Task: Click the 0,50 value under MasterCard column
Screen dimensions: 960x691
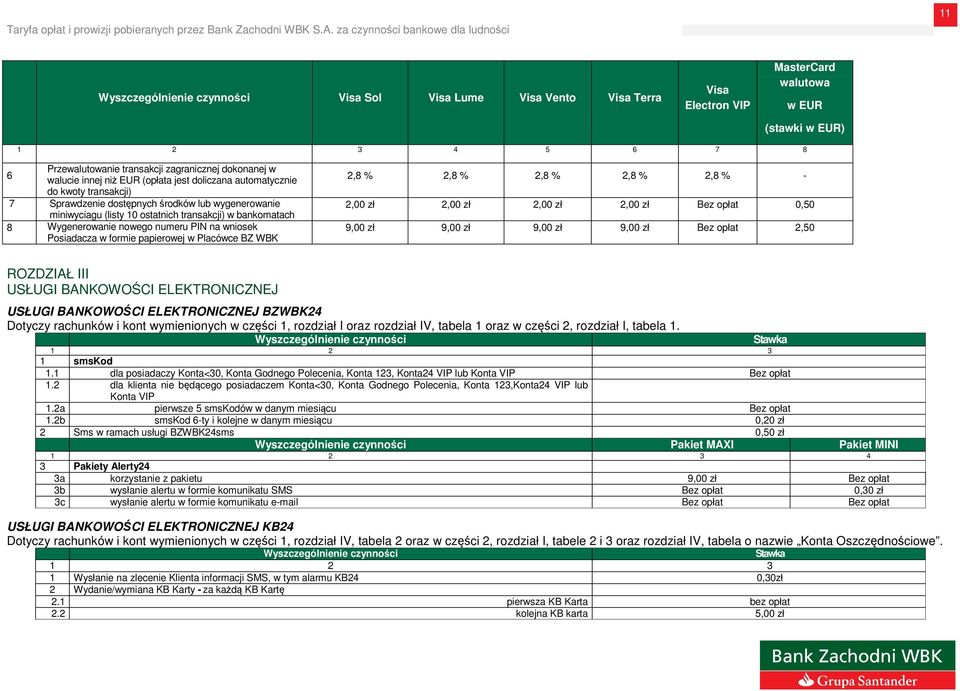Action: tap(804, 204)
